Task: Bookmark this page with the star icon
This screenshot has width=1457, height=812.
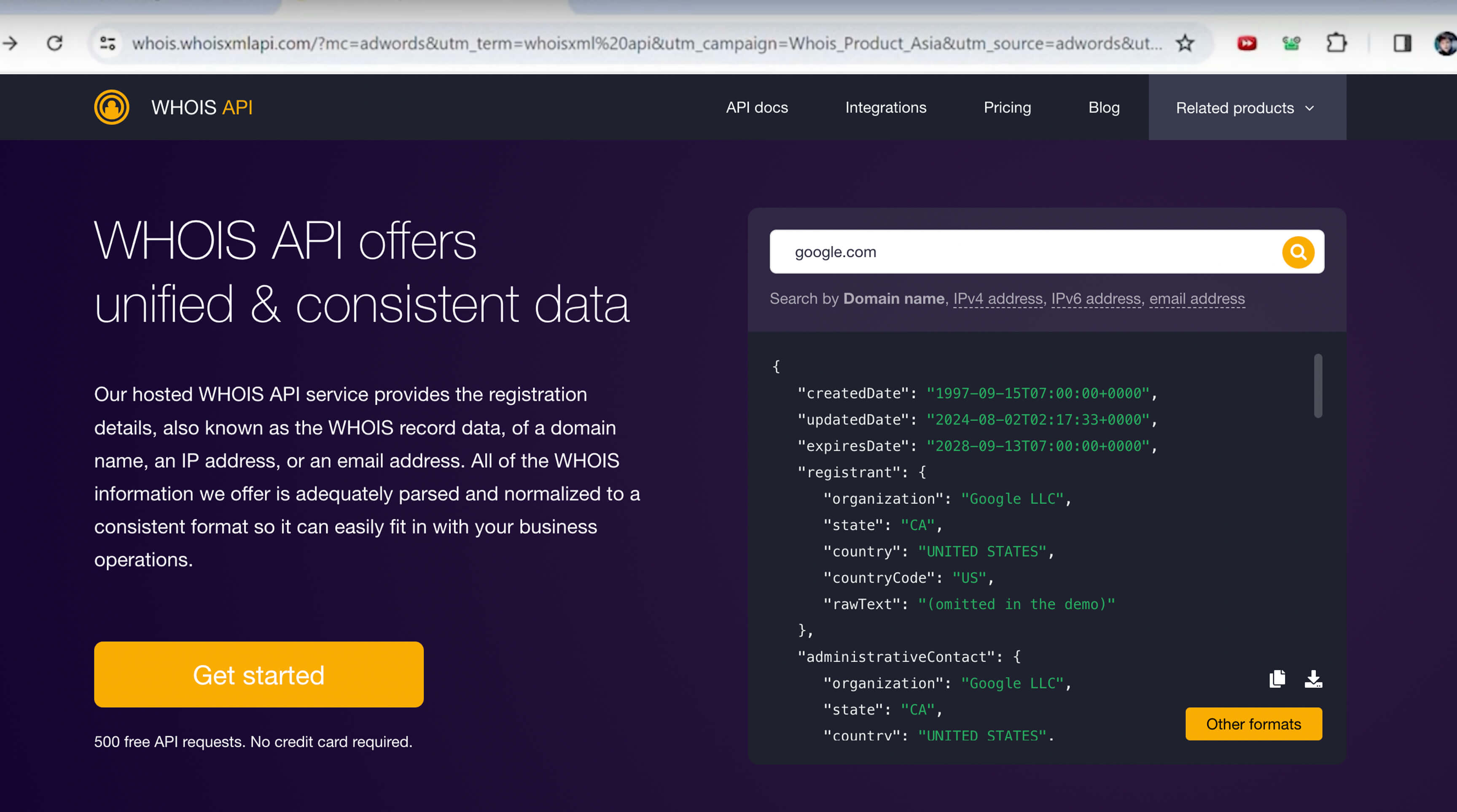Action: [1184, 43]
